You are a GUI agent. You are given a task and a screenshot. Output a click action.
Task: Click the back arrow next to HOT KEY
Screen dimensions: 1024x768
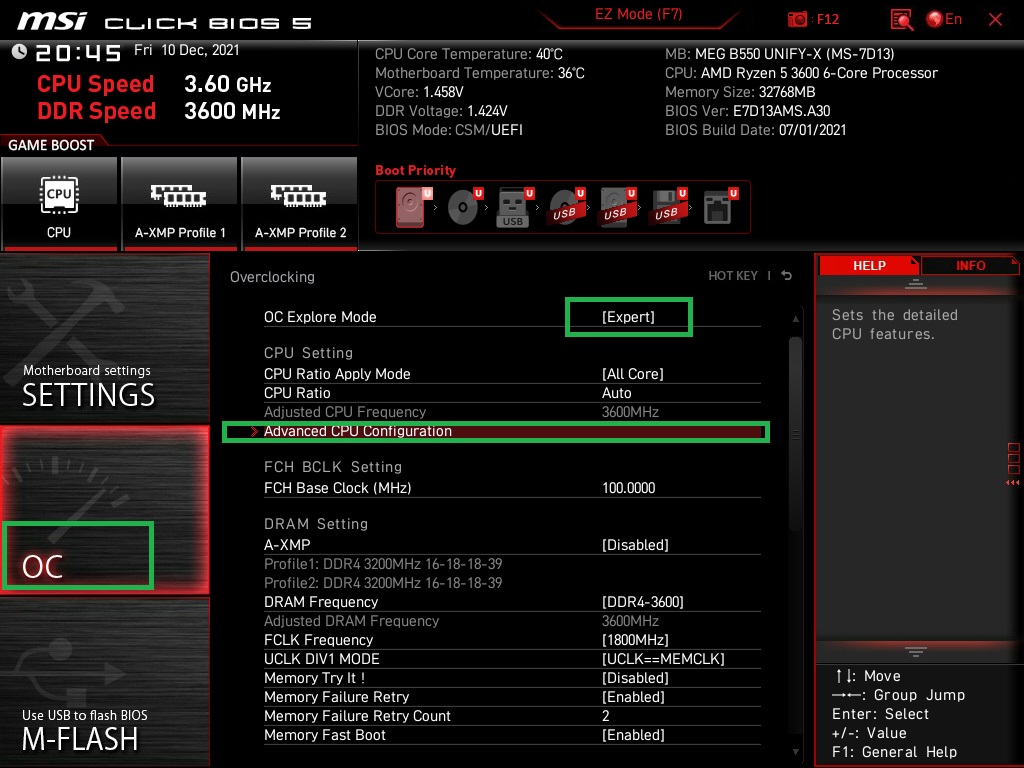[787, 276]
